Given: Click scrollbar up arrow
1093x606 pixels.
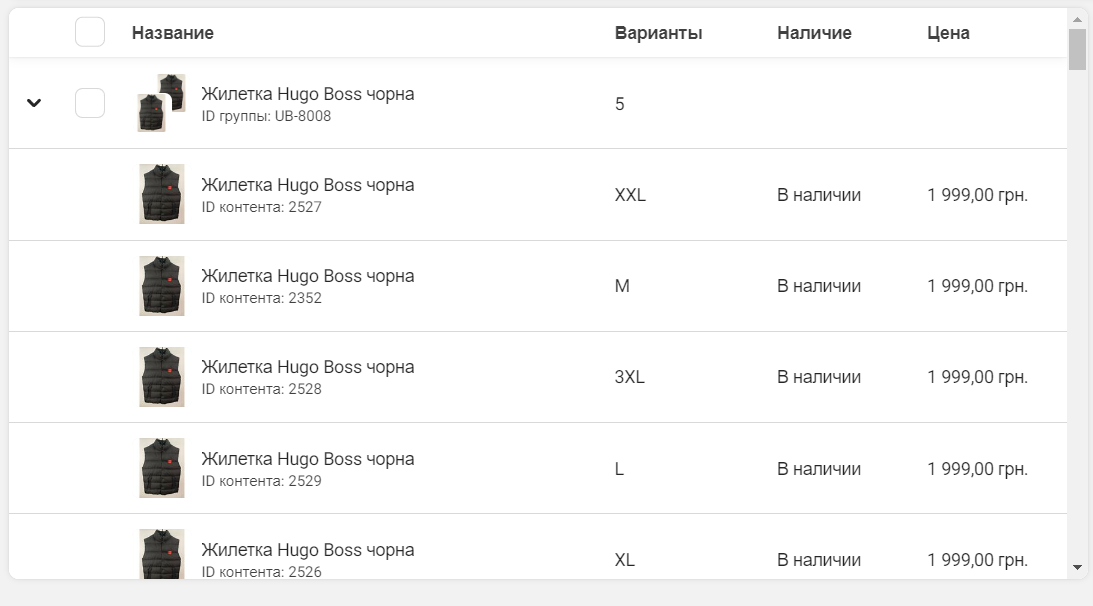Looking at the screenshot, I should (1078, 20).
